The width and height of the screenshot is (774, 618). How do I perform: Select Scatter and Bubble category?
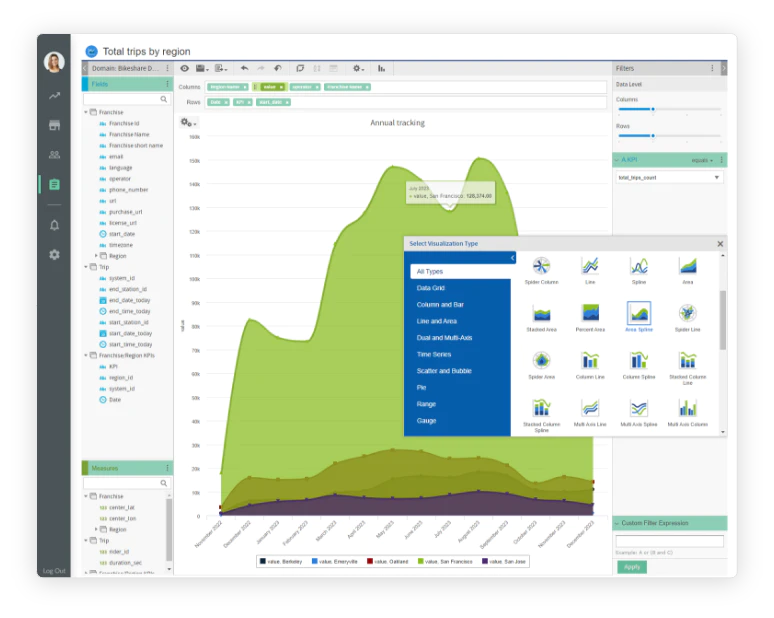(444, 371)
